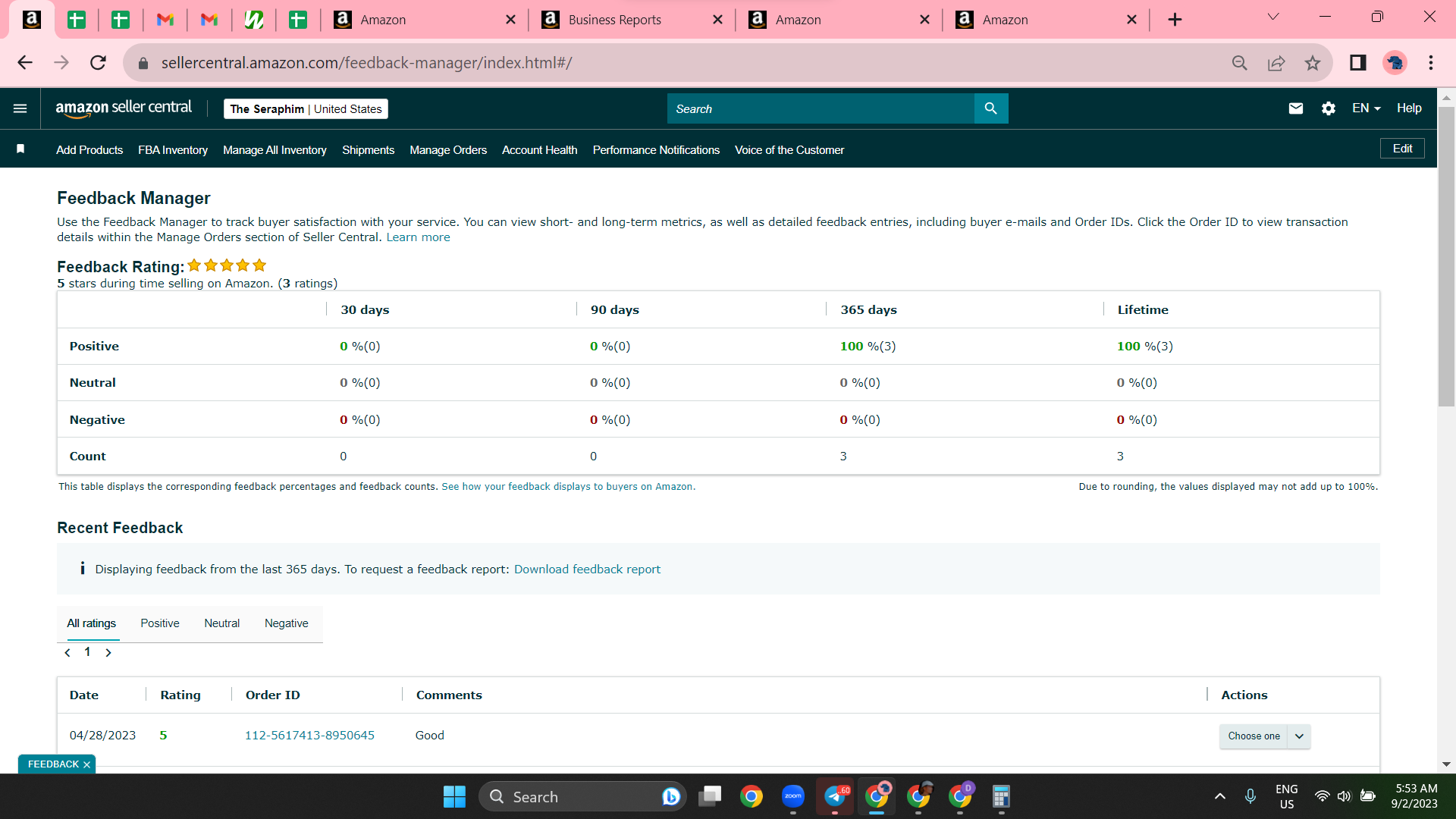Close the FEEDBACK tag

86,764
